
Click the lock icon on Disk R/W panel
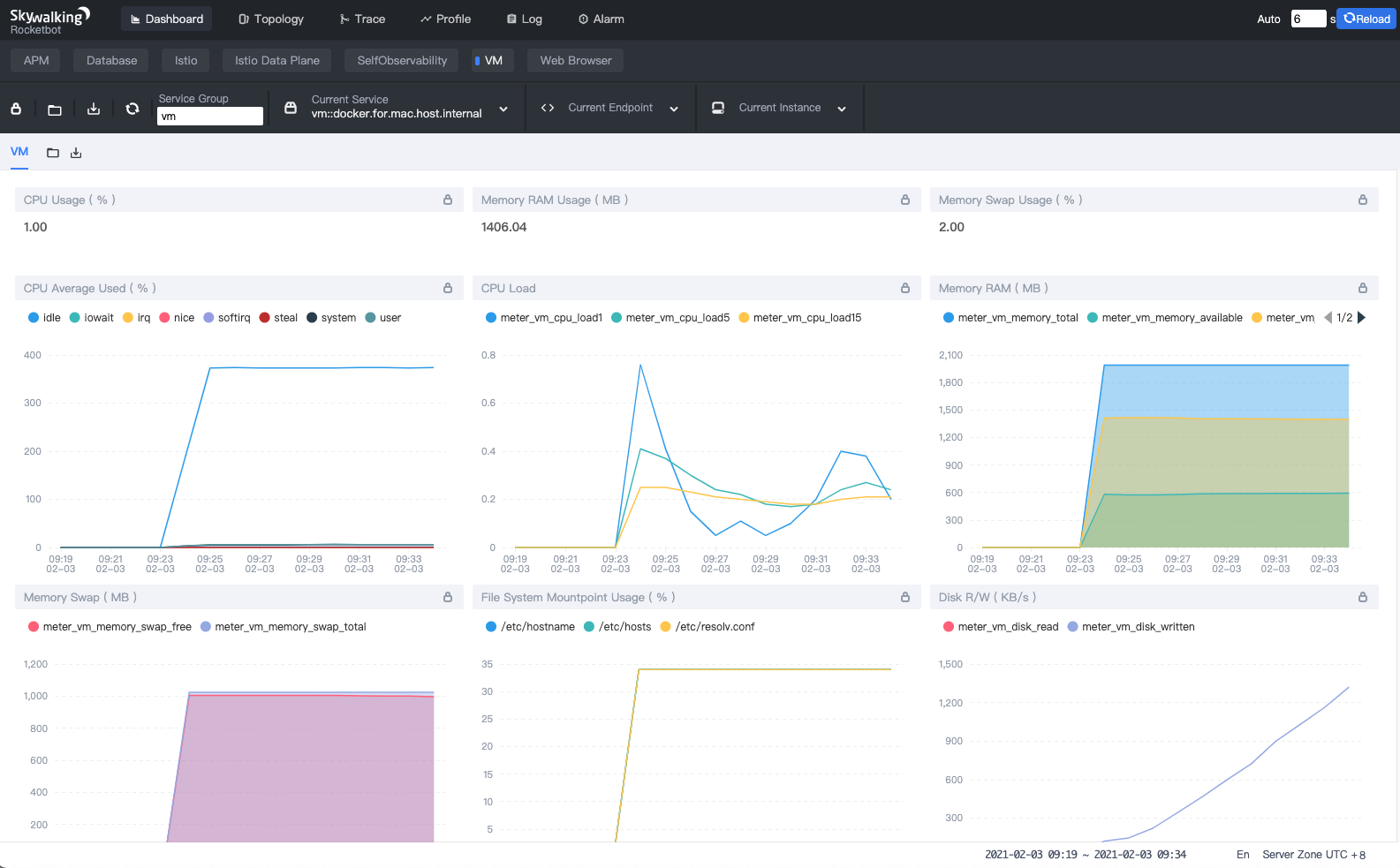tap(1363, 598)
